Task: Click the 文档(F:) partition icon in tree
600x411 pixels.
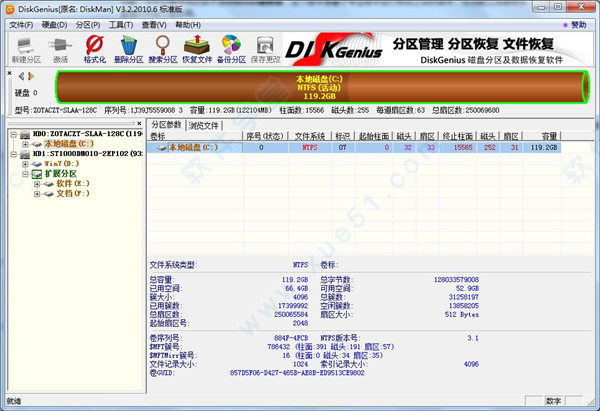Action: pyautogui.click(x=49, y=194)
